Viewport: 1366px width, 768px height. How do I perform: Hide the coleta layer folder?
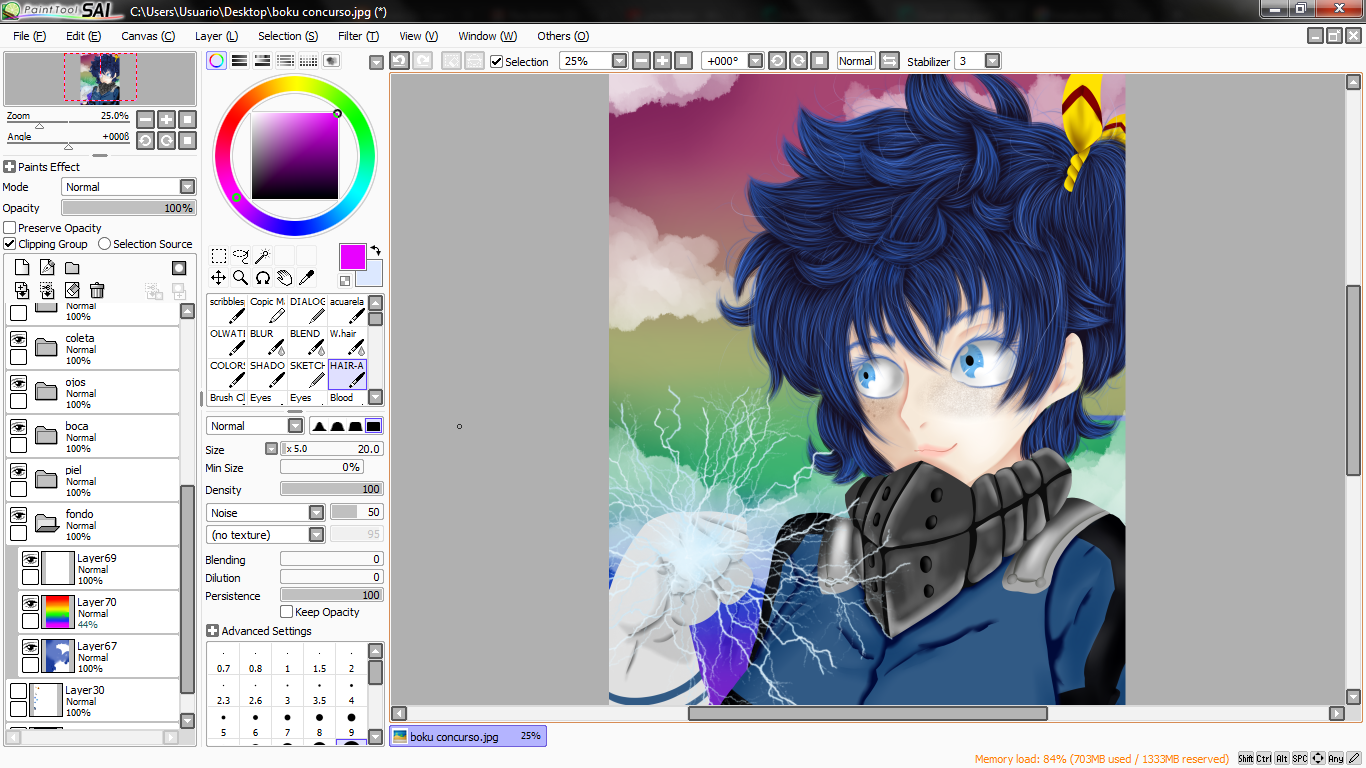[x=18, y=339]
